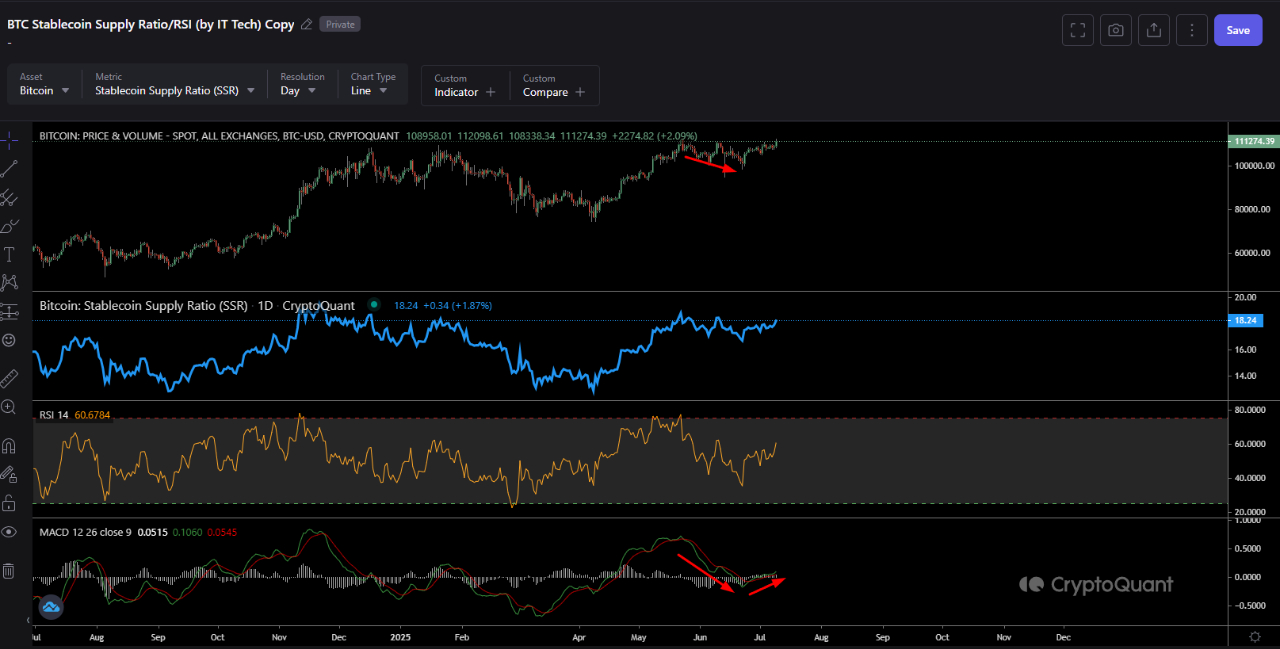Open the remove drawings trash tool
1280x649 pixels.
10,570
